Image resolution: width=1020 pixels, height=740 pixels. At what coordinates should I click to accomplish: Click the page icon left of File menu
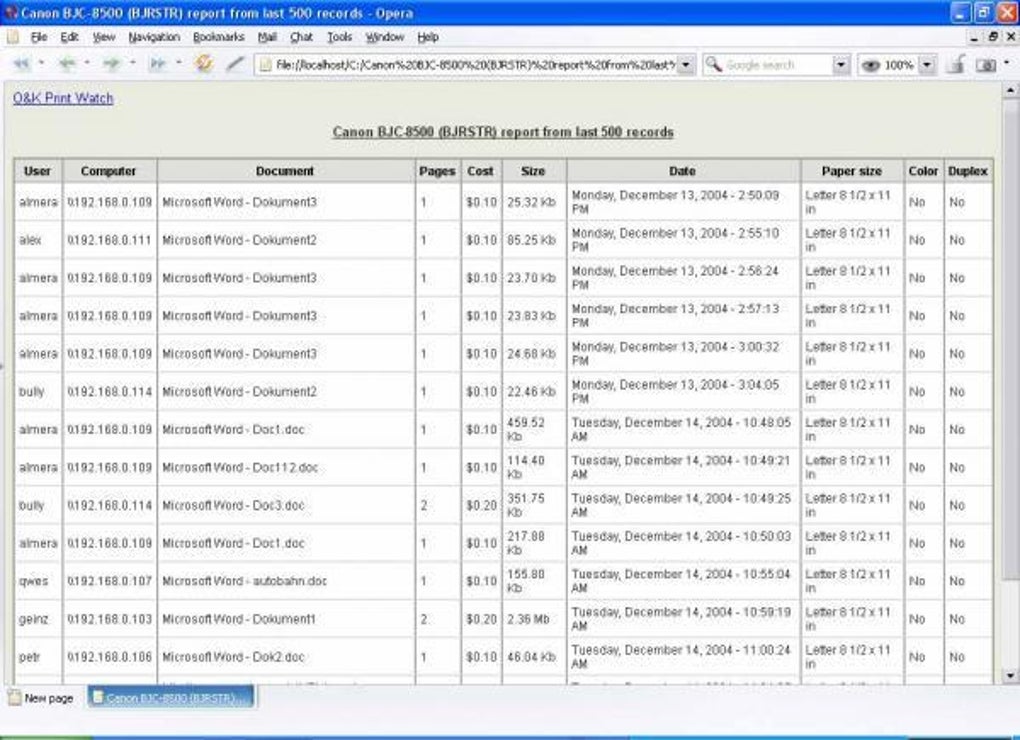pyautogui.click(x=14, y=37)
